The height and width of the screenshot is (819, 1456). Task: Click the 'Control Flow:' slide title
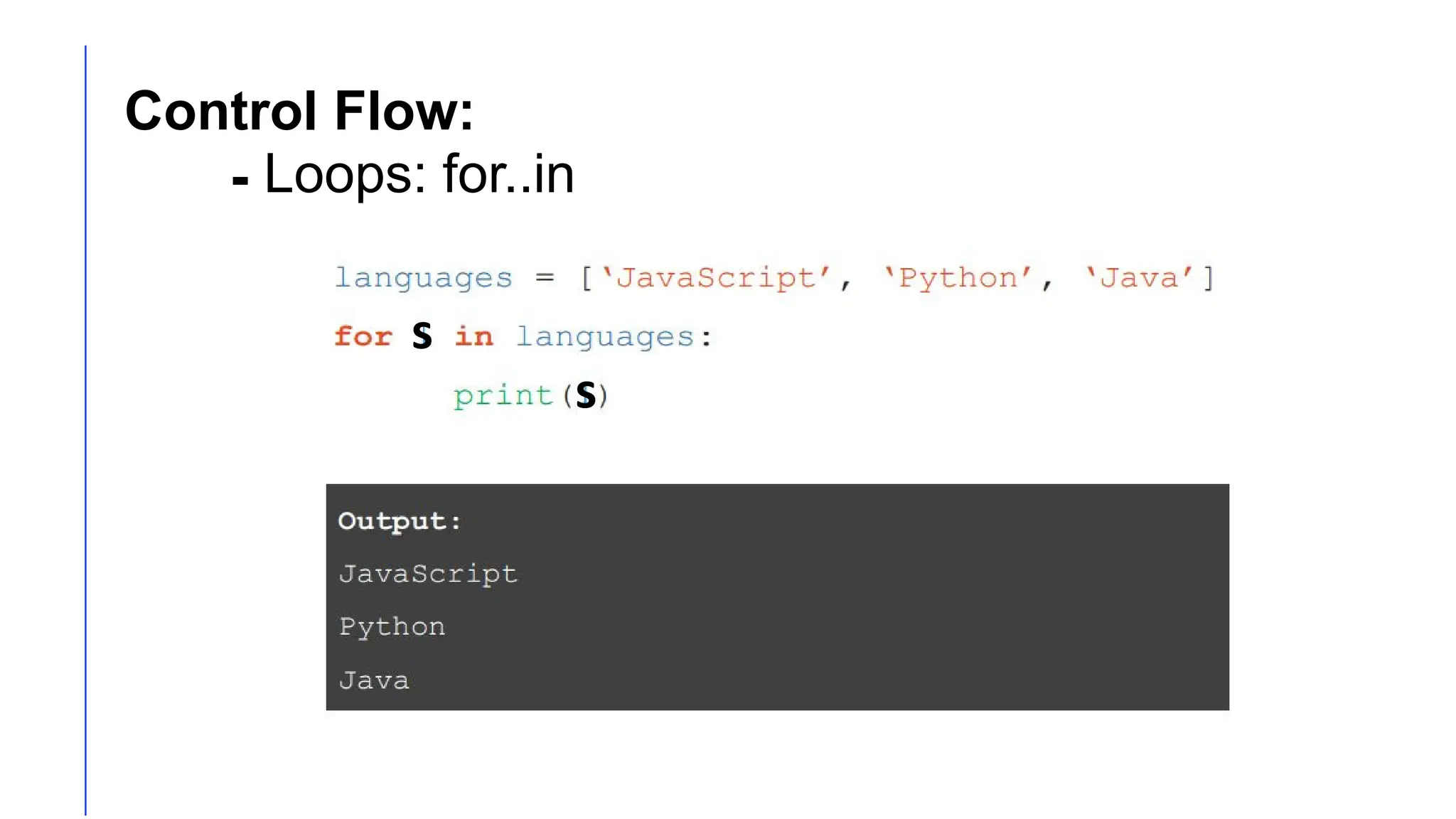tap(299, 111)
